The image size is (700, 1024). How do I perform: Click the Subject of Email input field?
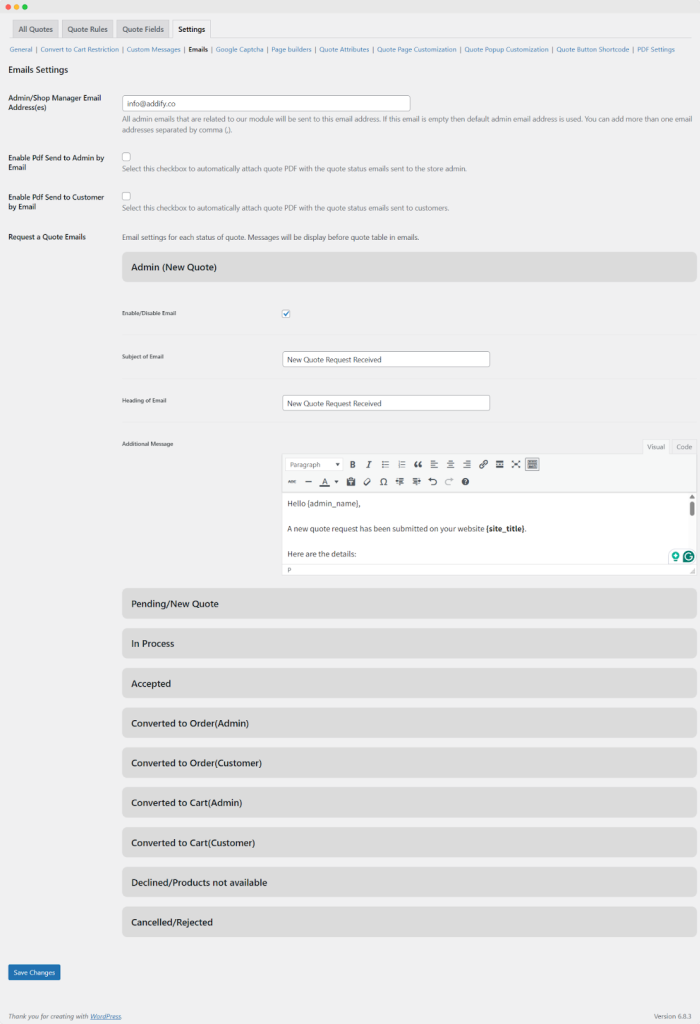[x=386, y=359]
